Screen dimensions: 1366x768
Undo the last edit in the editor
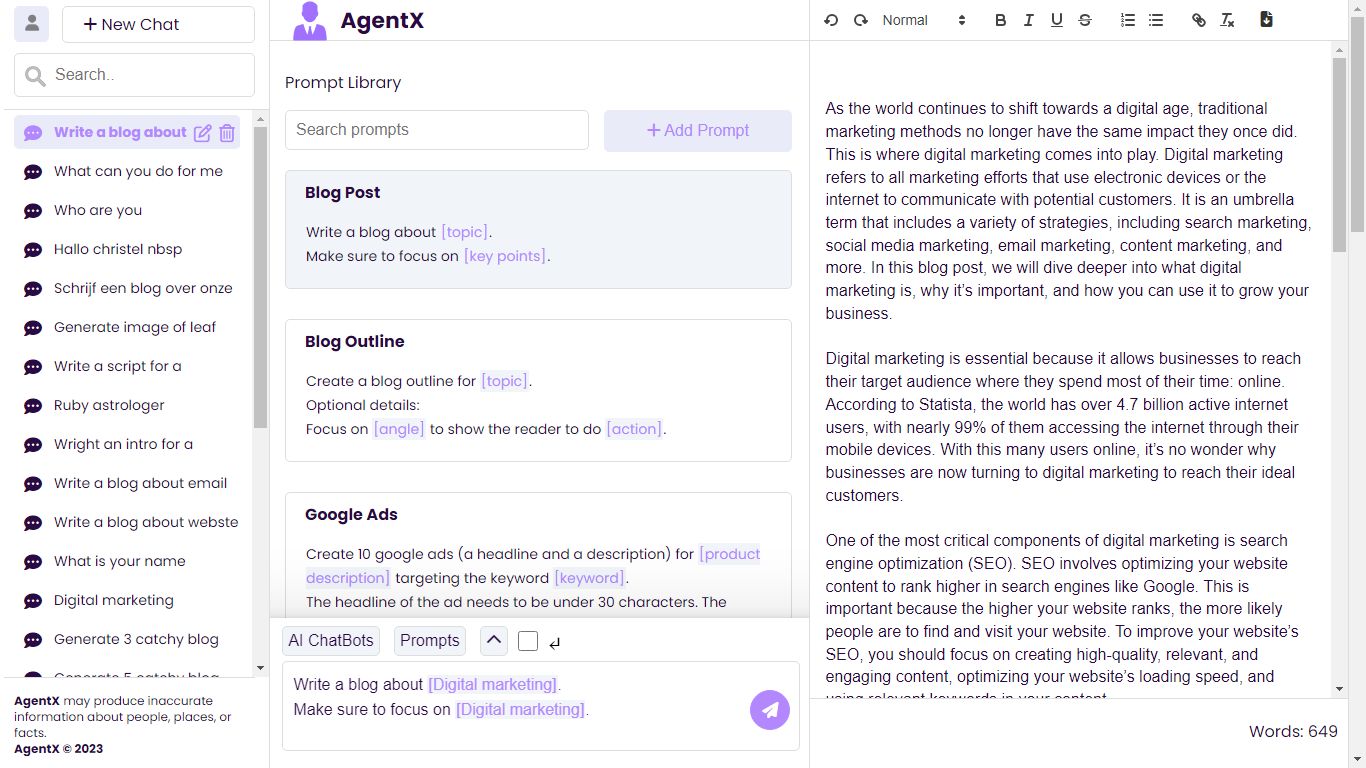[x=830, y=19]
